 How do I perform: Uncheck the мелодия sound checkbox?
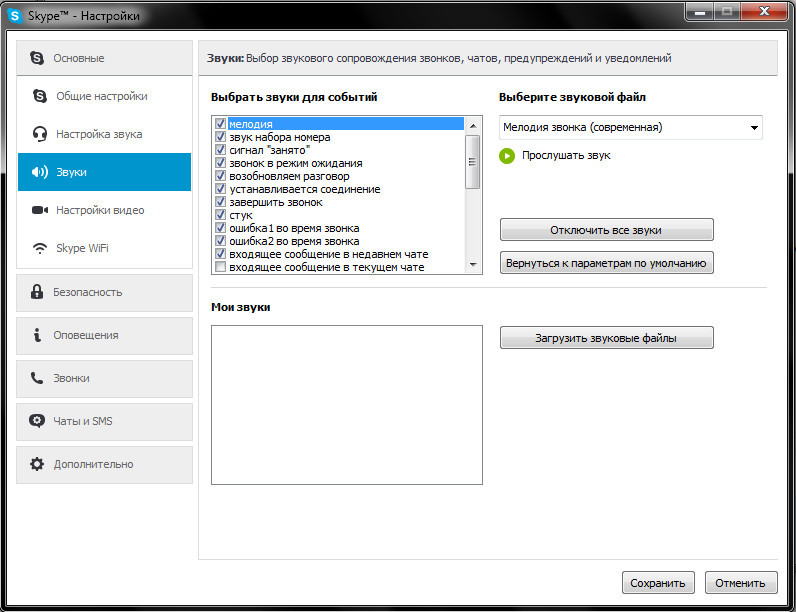coord(220,123)
